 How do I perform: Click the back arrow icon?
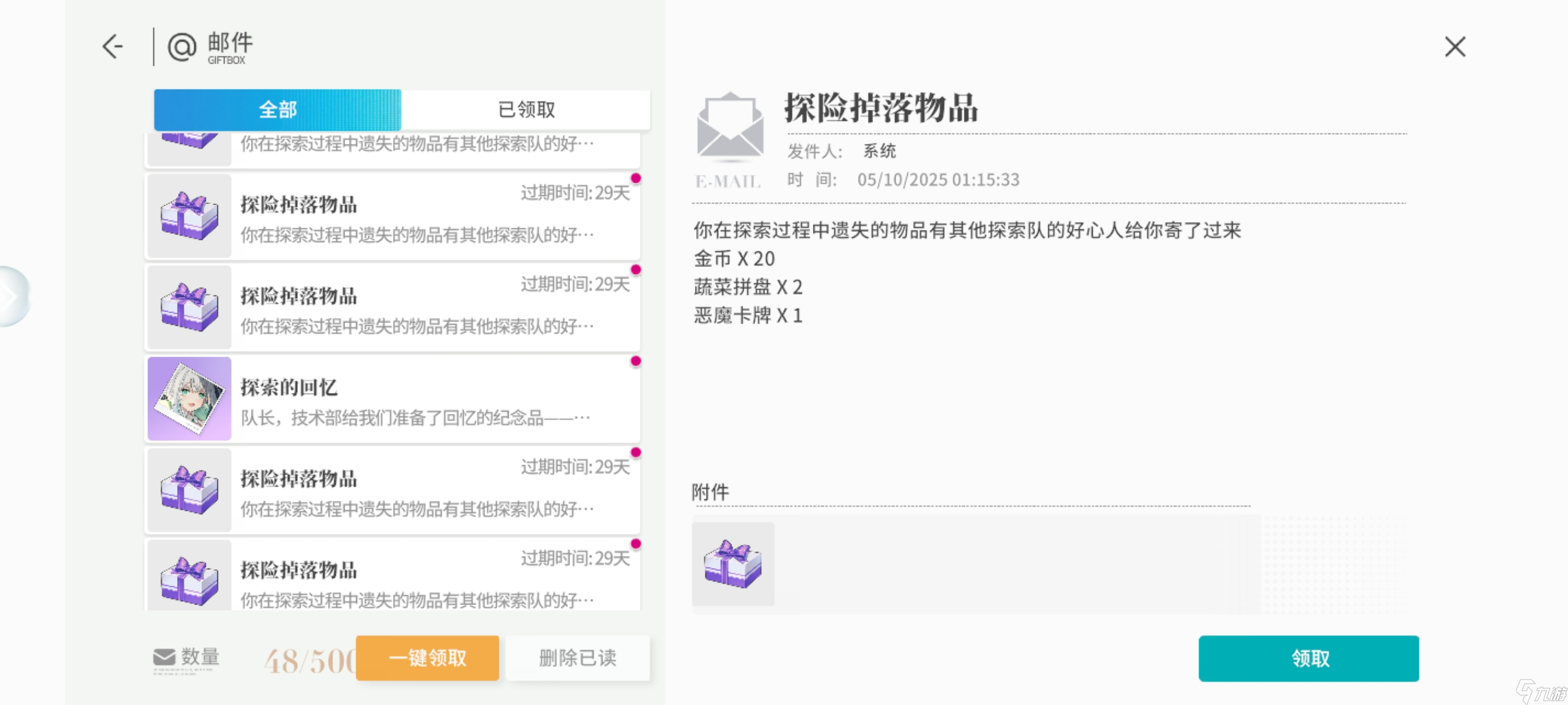[x=113, y=47]
